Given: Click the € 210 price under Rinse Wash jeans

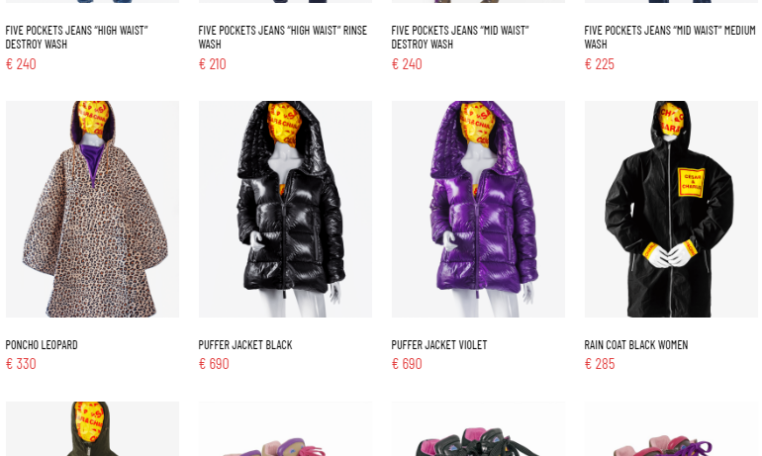Looking at the screenshot, I should 212,64.
